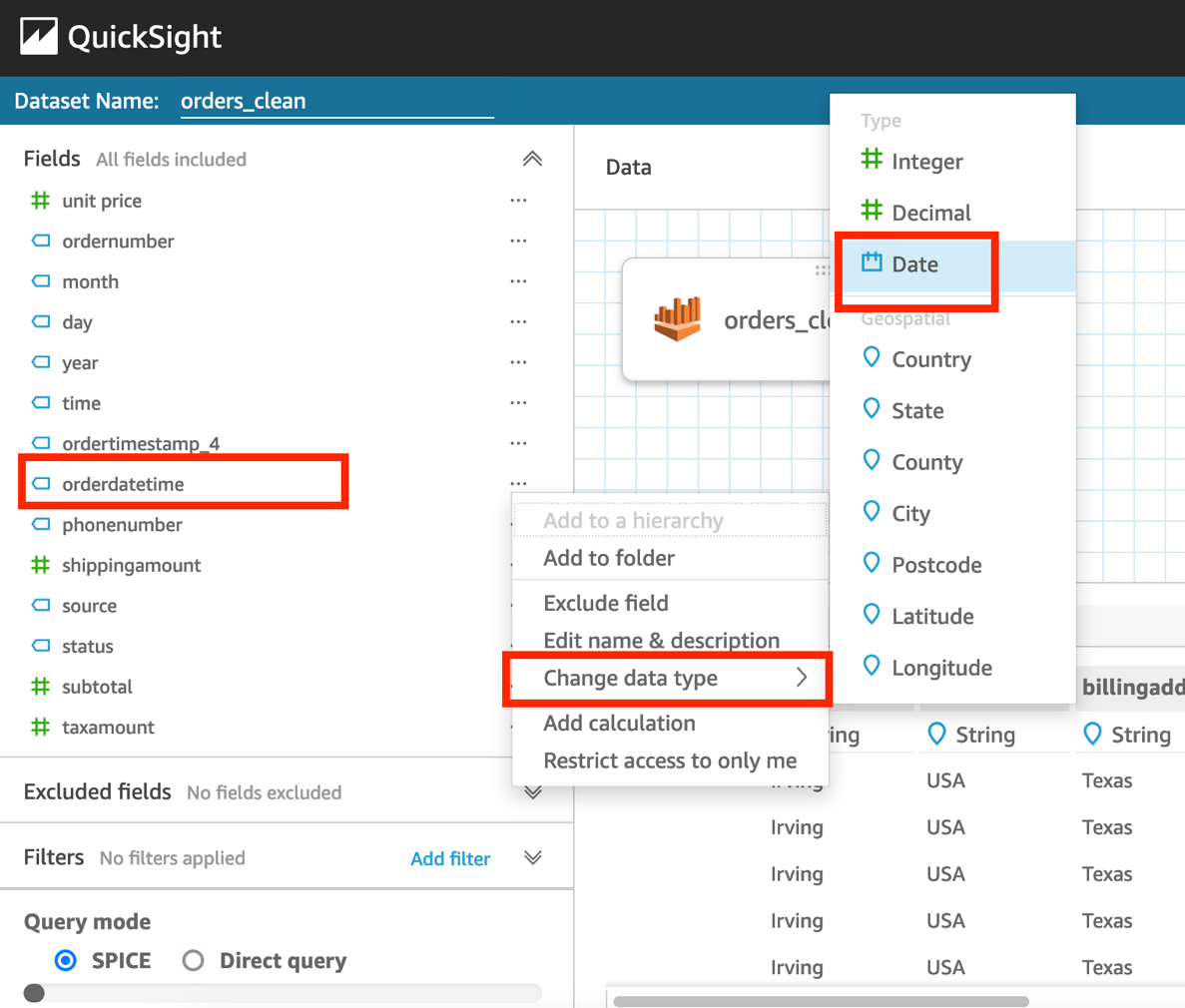Screen dimensions: 1185x1008
Task: Select the SPICE query mode radio button
Action: coord(66,960)
